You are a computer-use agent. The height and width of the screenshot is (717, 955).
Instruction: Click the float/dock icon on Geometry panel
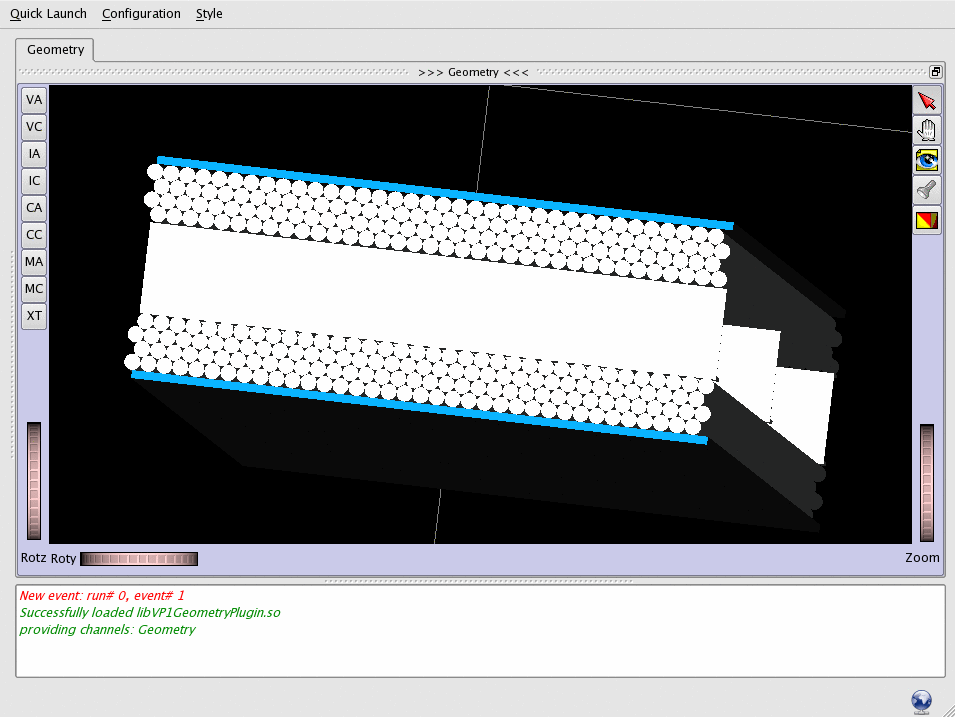(936, 72)
